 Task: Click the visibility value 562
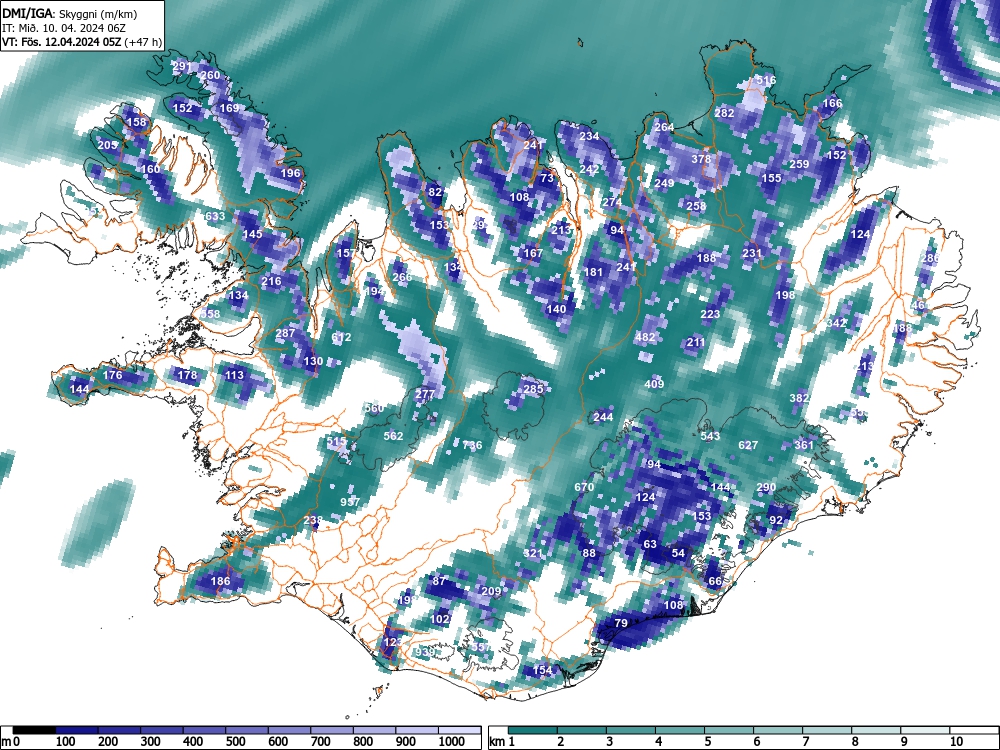pos(393,436)
